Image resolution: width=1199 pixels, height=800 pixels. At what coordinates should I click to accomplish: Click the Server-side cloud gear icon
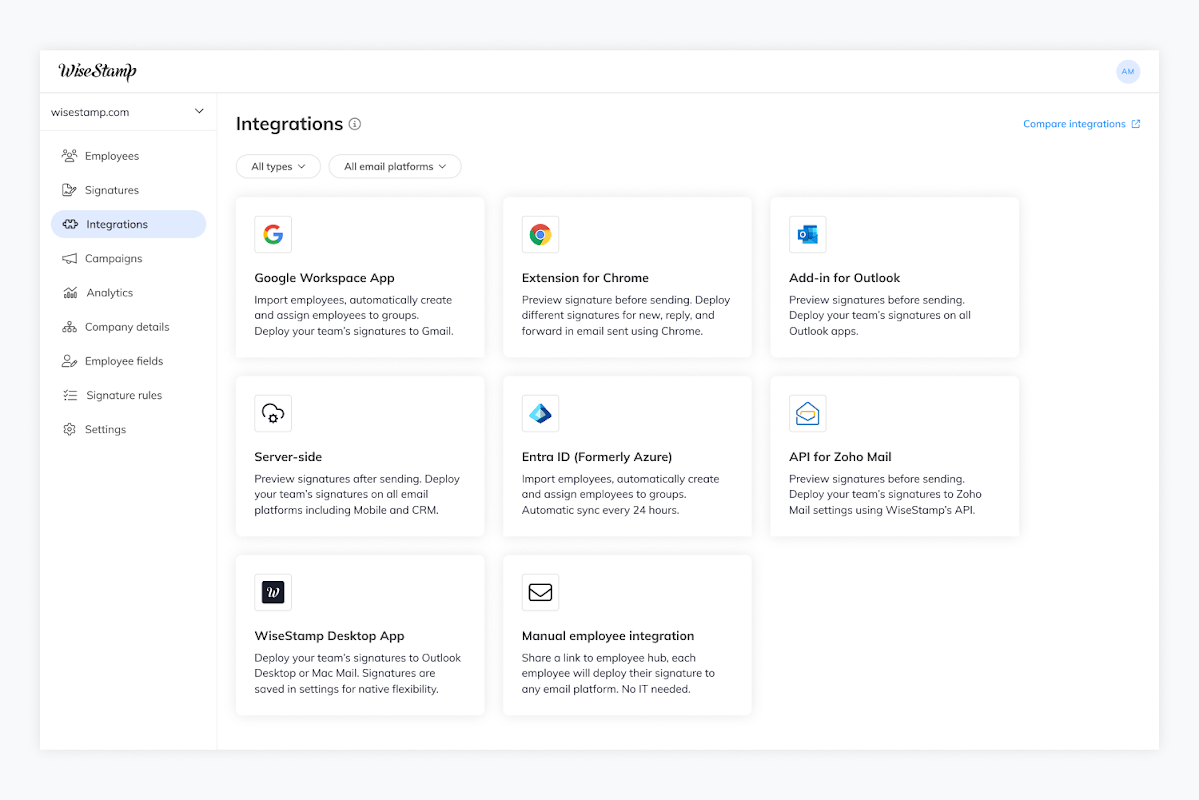273,413
